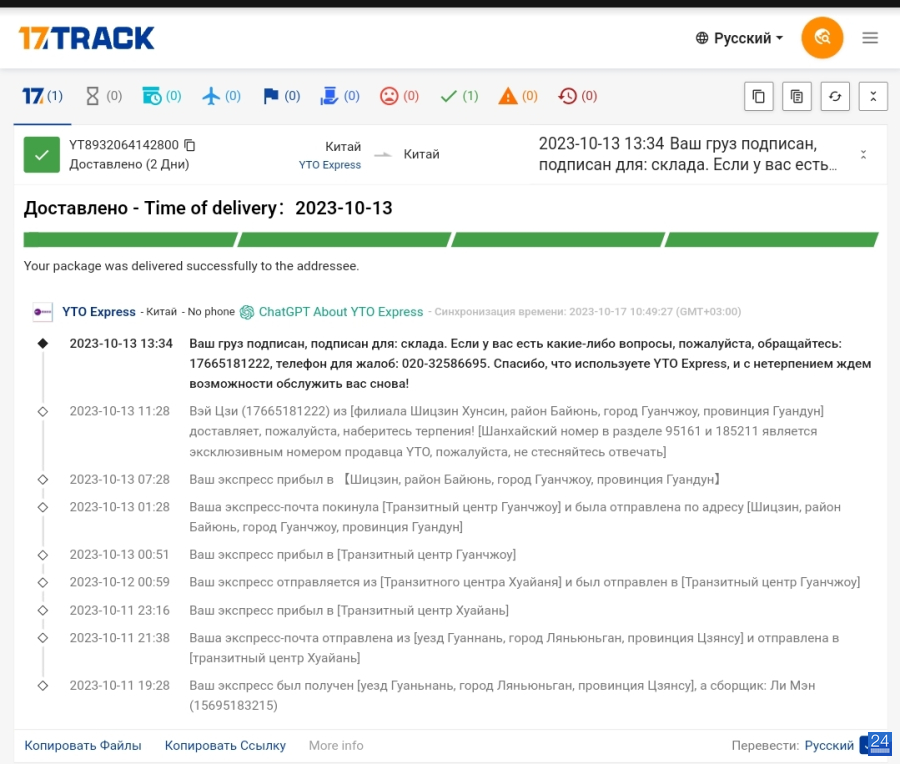Click the event marker for 2023-10-13 00:51
The height and width of the screenshot is (764, 900).
42,555
